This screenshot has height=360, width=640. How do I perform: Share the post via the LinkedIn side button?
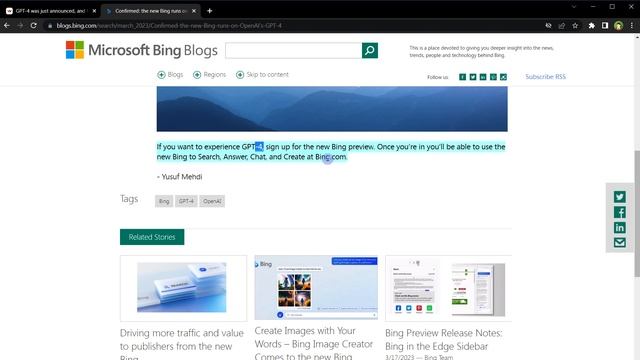tap(620, 227)
